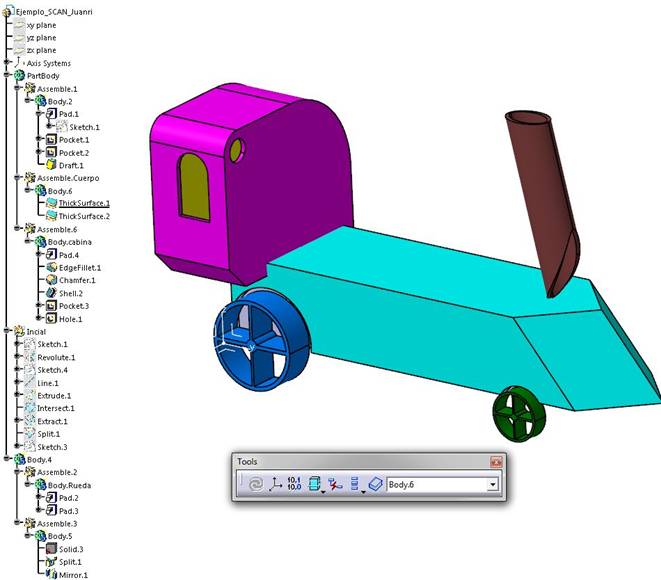Select the xy plane tree item
Screen dimensions: 661x580
pos(40,24)
